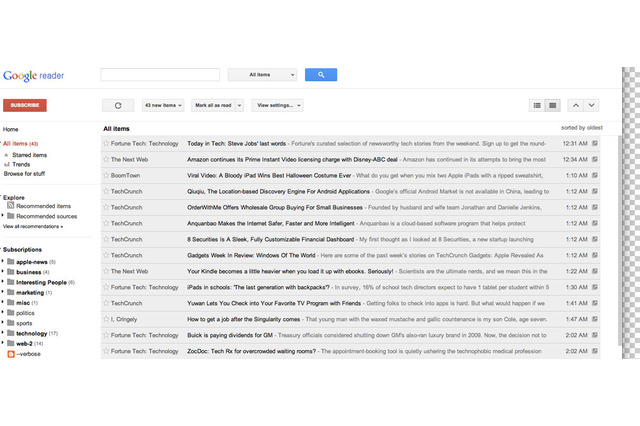The width and height of the screenshot is (640, 426).
Task: Click the red SUBSCRIBE button
Action: tap(25, 105)
